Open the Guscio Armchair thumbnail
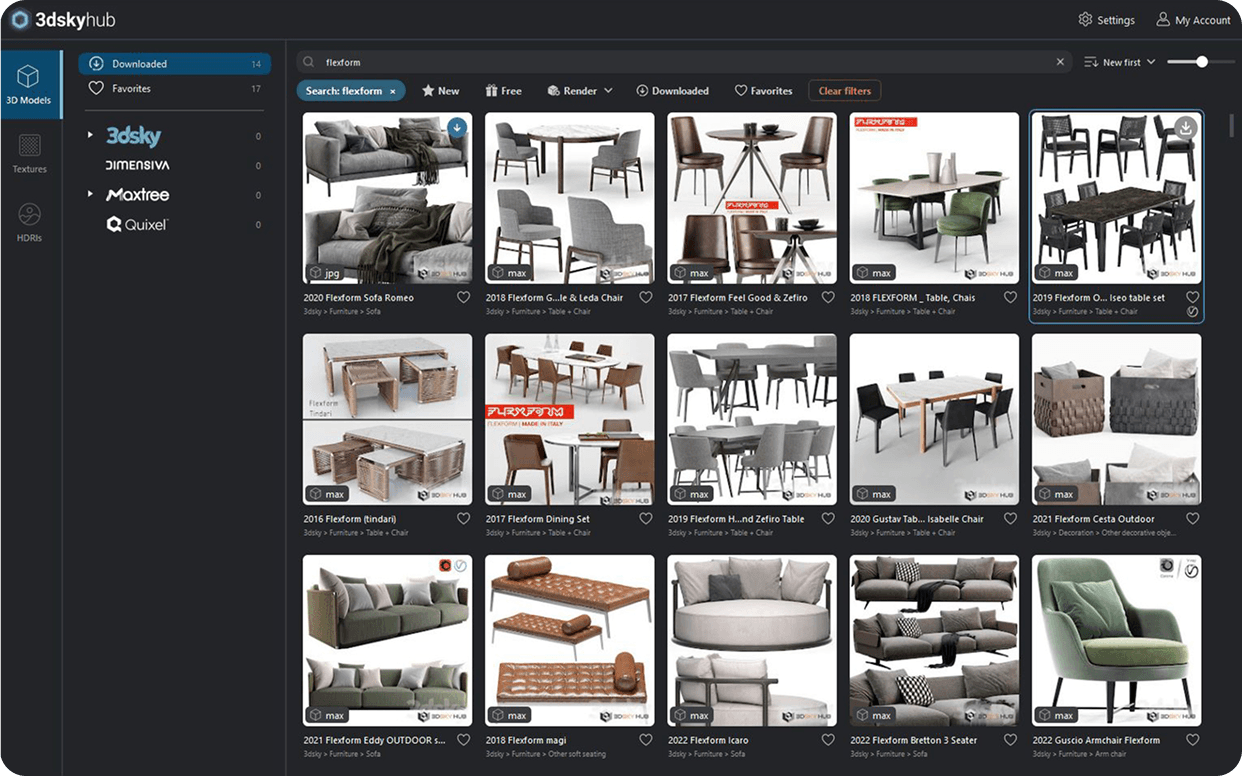The width and height of the screenshot is (1242, 776). pos(1117,640)
